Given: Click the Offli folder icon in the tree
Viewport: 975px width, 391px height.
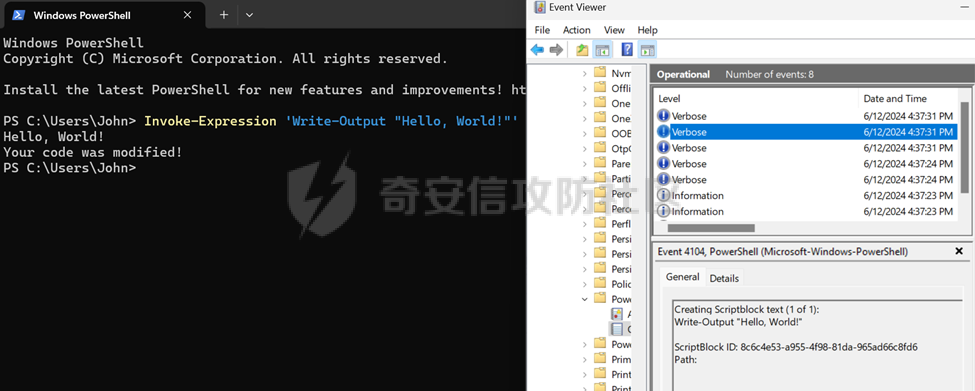Looking at the screenshot, I should [x=600, y=88].
